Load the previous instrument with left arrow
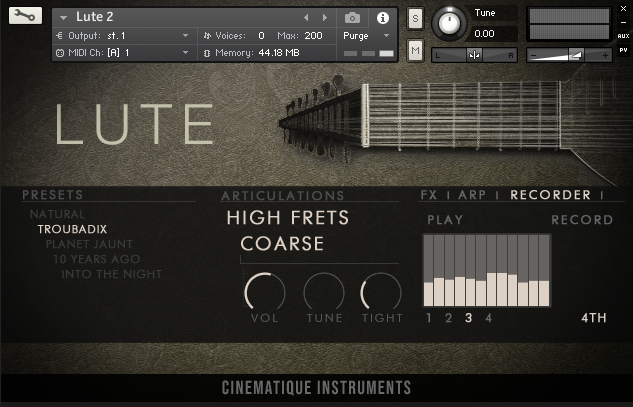Image resolution: width=633 pixels, height=407 pixels. [306, 17]
